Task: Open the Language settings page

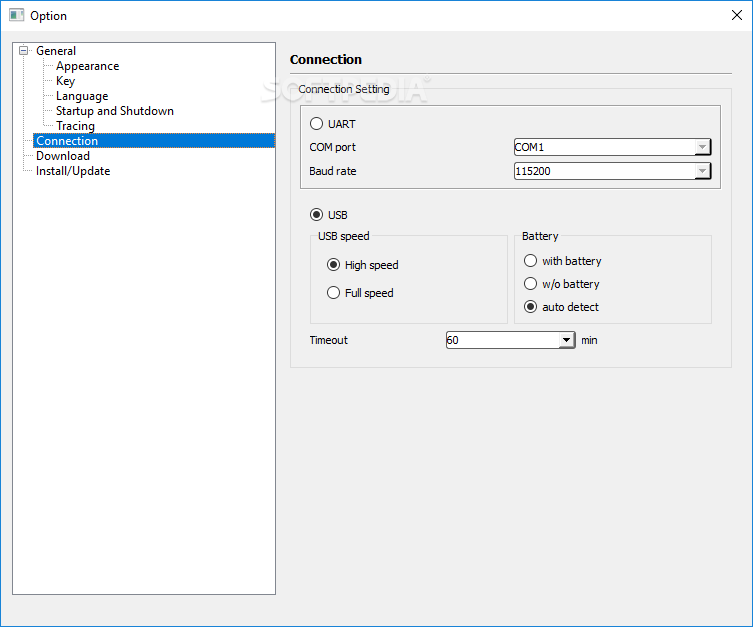Action: pos(82,96)
